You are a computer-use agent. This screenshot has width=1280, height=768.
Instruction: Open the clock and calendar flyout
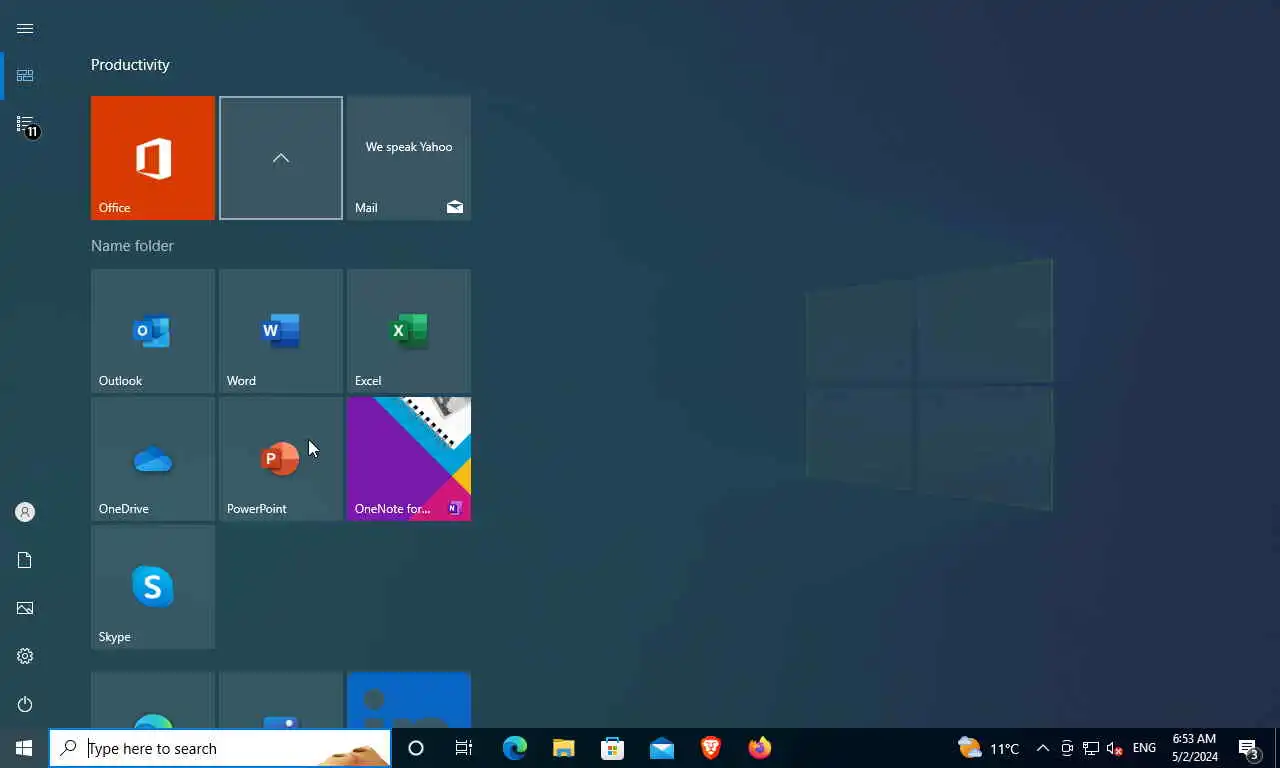pos(1195,748)
